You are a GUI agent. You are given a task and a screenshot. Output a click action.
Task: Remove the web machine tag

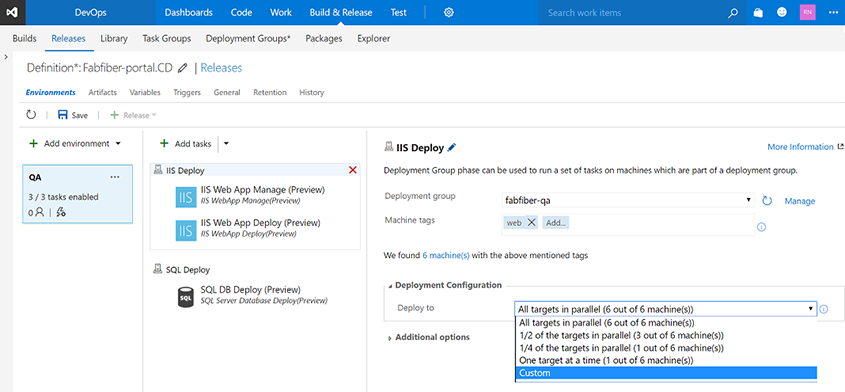pyautogui.click(x=531, y=223)
